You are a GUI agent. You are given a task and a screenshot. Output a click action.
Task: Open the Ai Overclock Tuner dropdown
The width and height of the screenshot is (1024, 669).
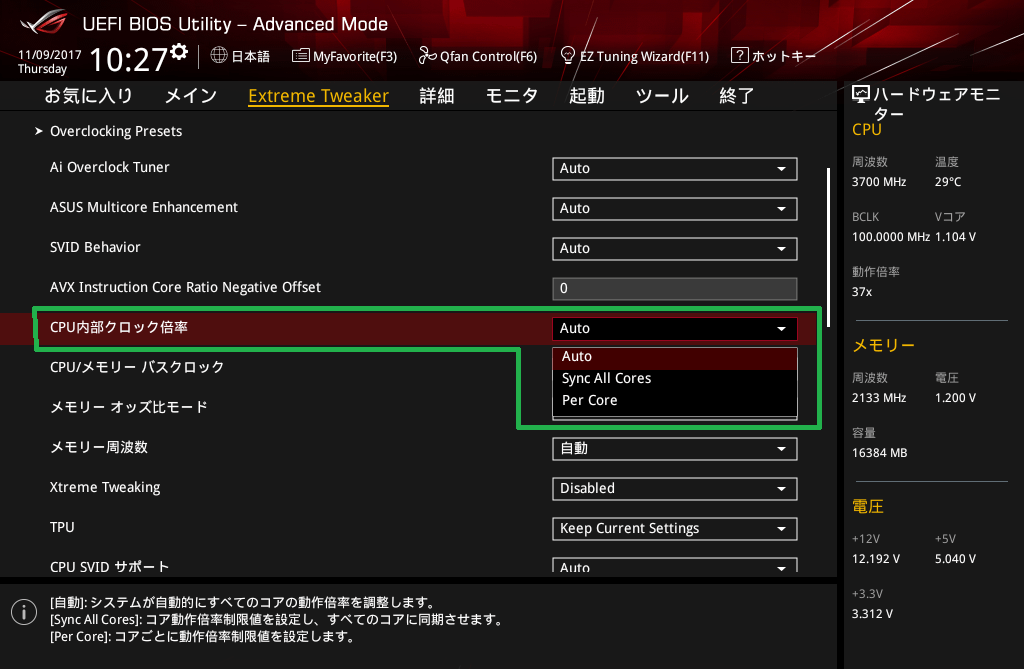[x=675, y=169]
